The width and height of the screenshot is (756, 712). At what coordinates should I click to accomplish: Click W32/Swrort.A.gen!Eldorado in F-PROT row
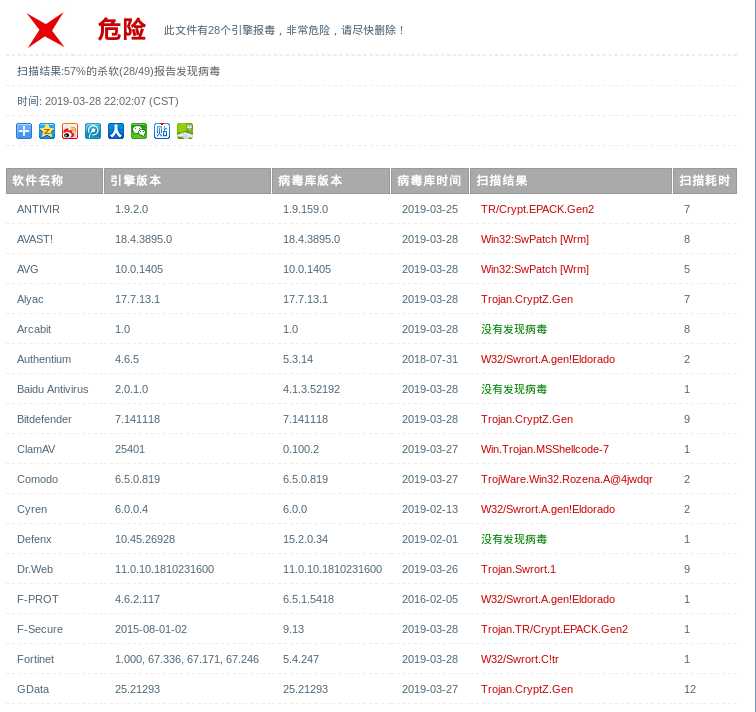click(548, 599)
